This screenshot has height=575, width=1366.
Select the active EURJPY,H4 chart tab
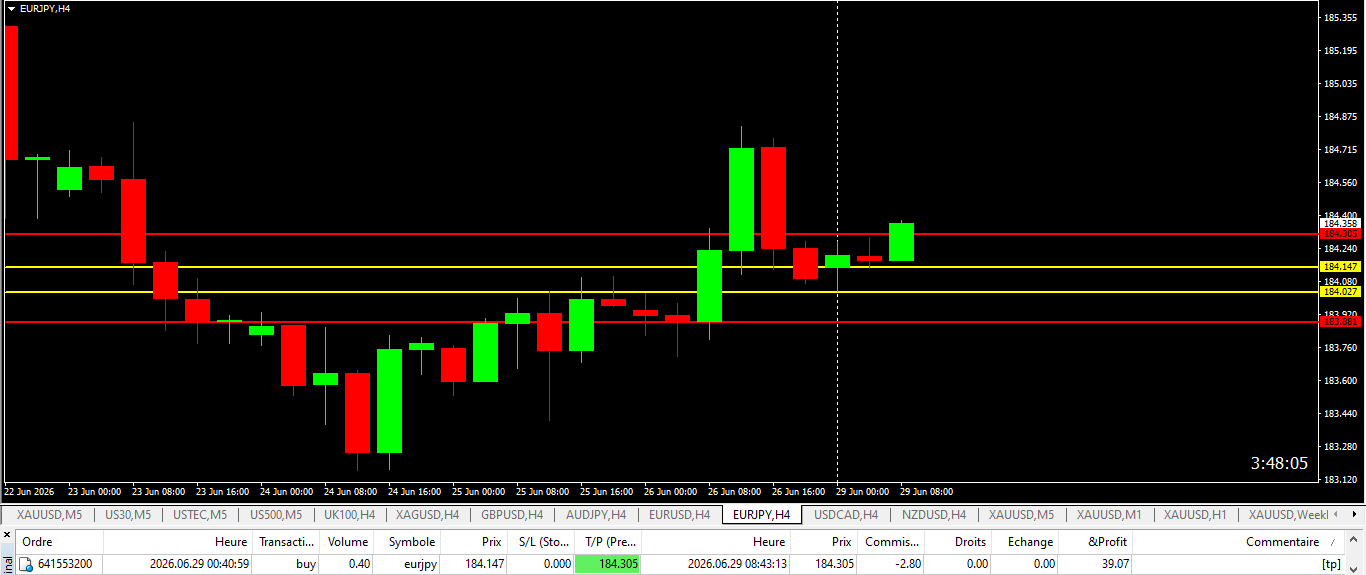761,515
